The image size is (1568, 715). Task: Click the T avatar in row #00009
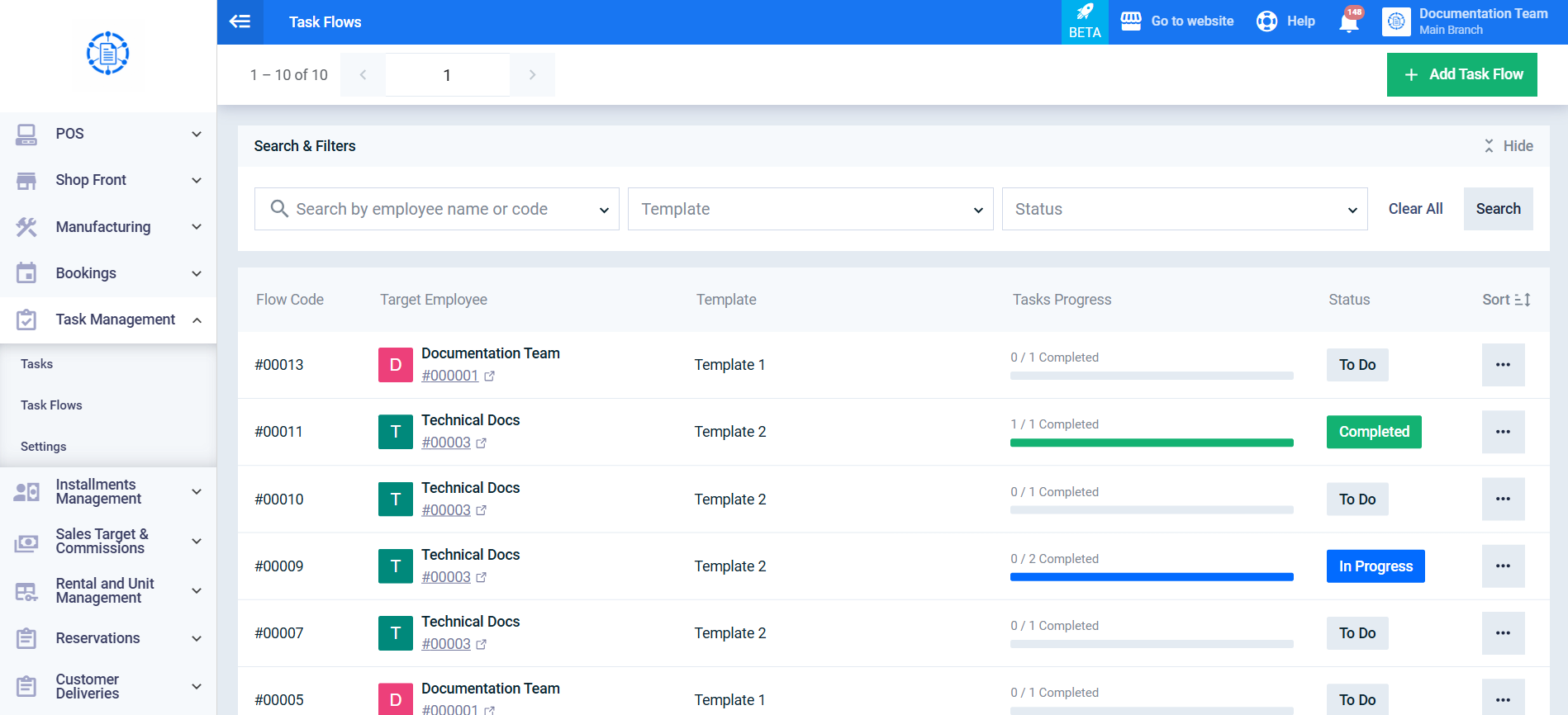coord(396,566)
